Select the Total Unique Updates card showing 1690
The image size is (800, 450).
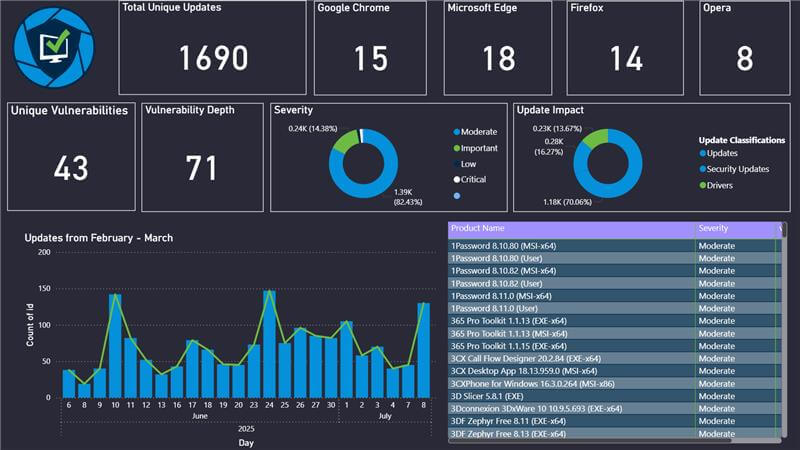tap(212, 47)
